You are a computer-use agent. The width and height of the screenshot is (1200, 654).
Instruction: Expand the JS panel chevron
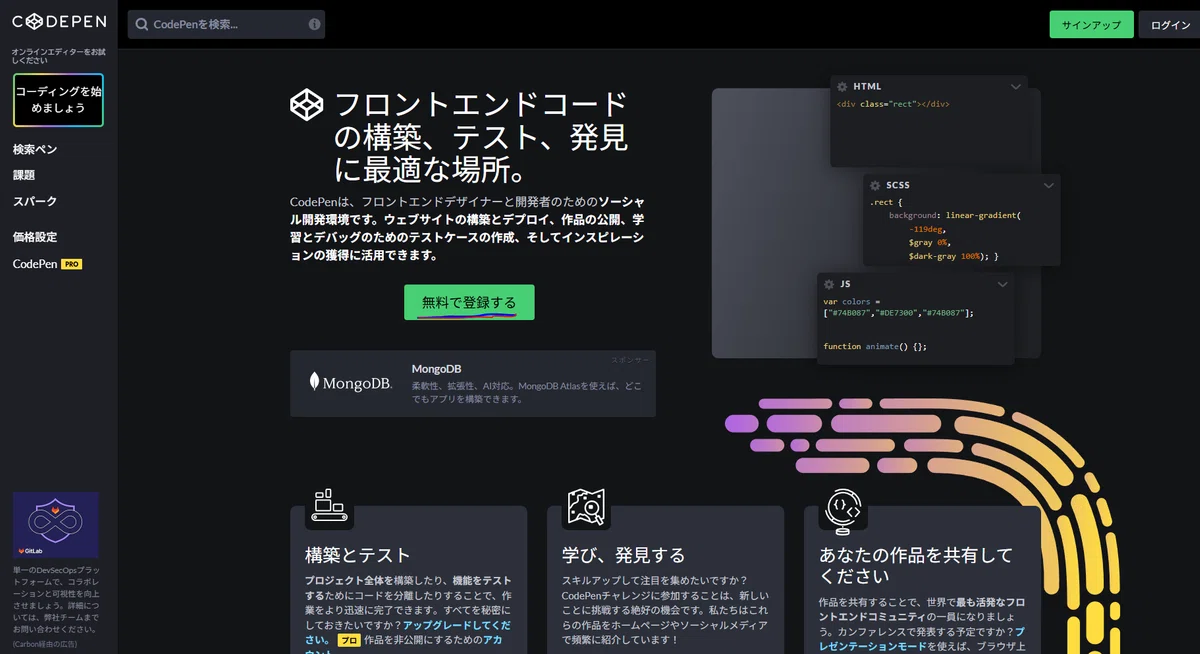tap(1003, 284)
